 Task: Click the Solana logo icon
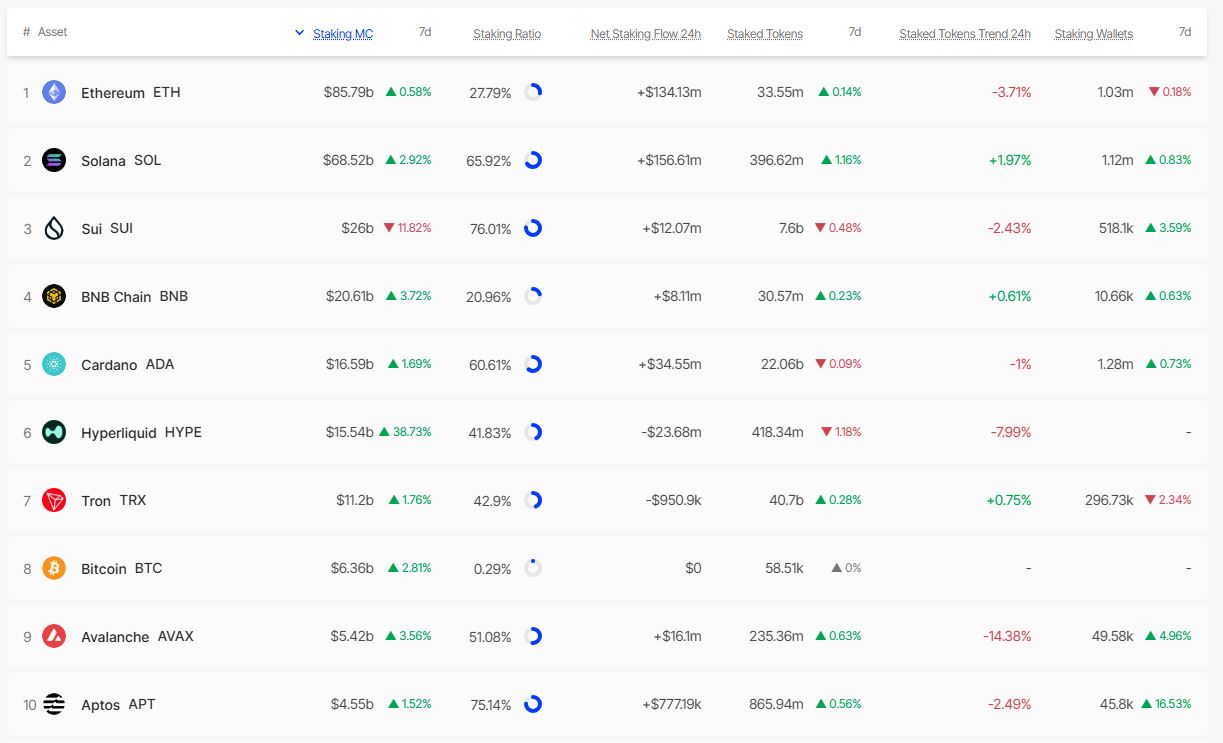click(54, 160)
